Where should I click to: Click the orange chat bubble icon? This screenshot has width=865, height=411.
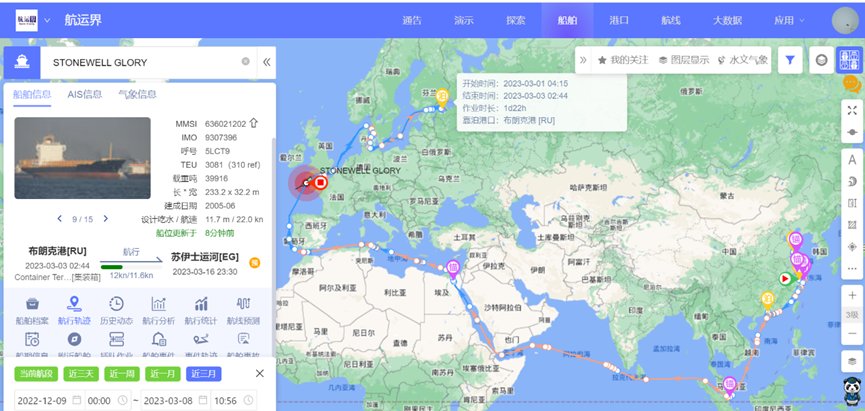[x=852, y=86]
